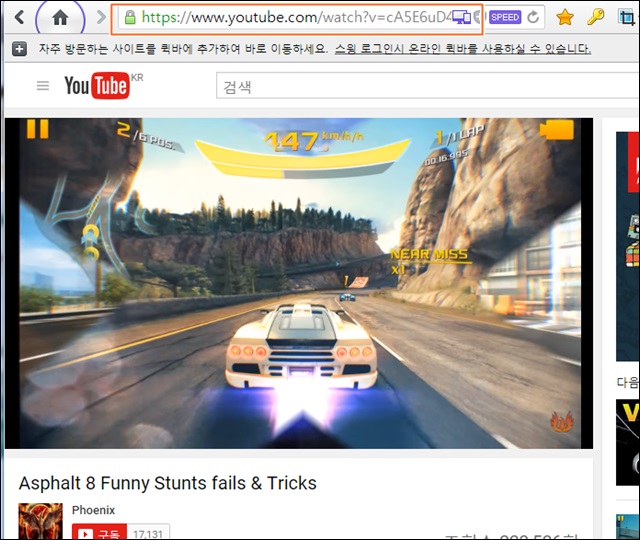Select the YouTube address bar URL

coord(296,18)
